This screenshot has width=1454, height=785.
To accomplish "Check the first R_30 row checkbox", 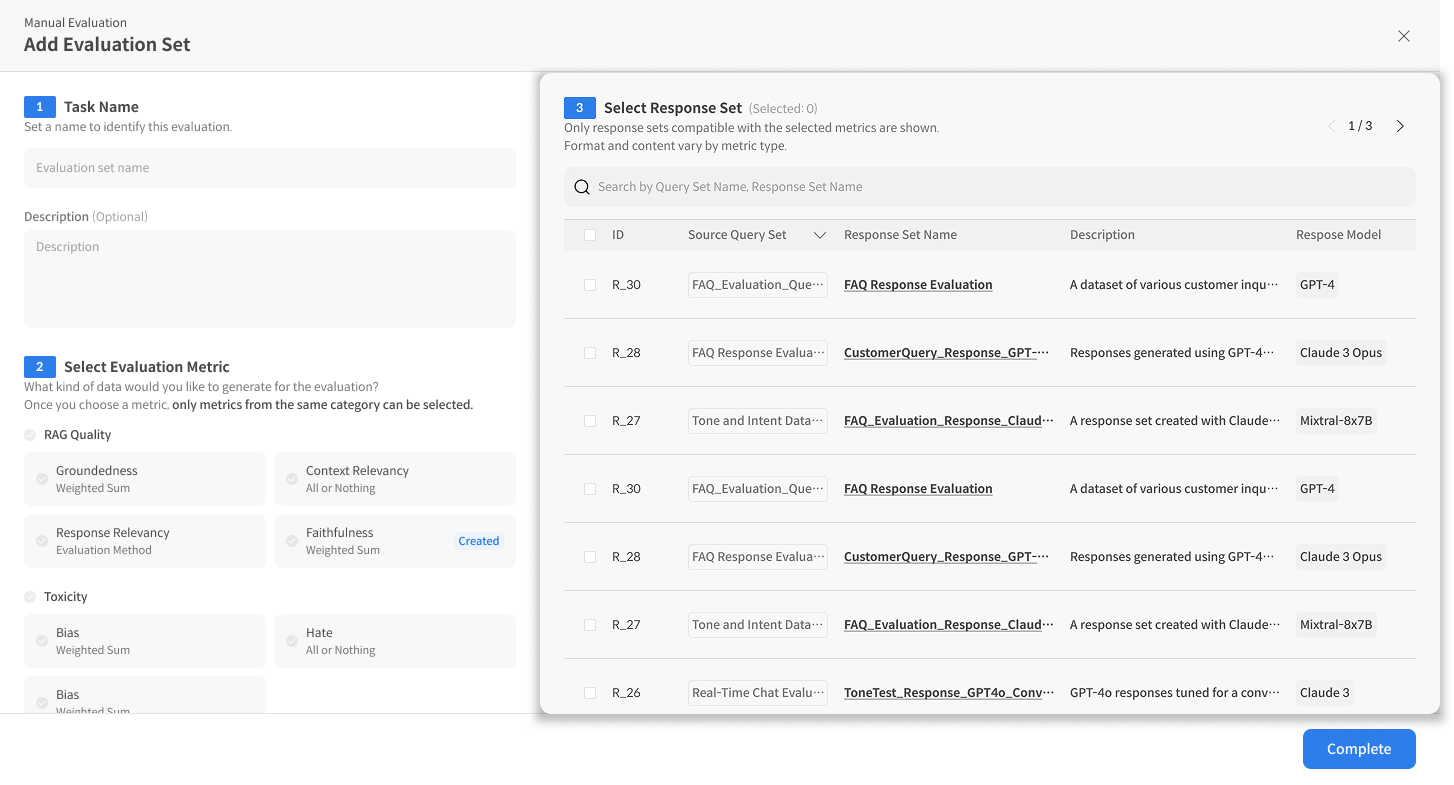I will (x=590, y=285).
